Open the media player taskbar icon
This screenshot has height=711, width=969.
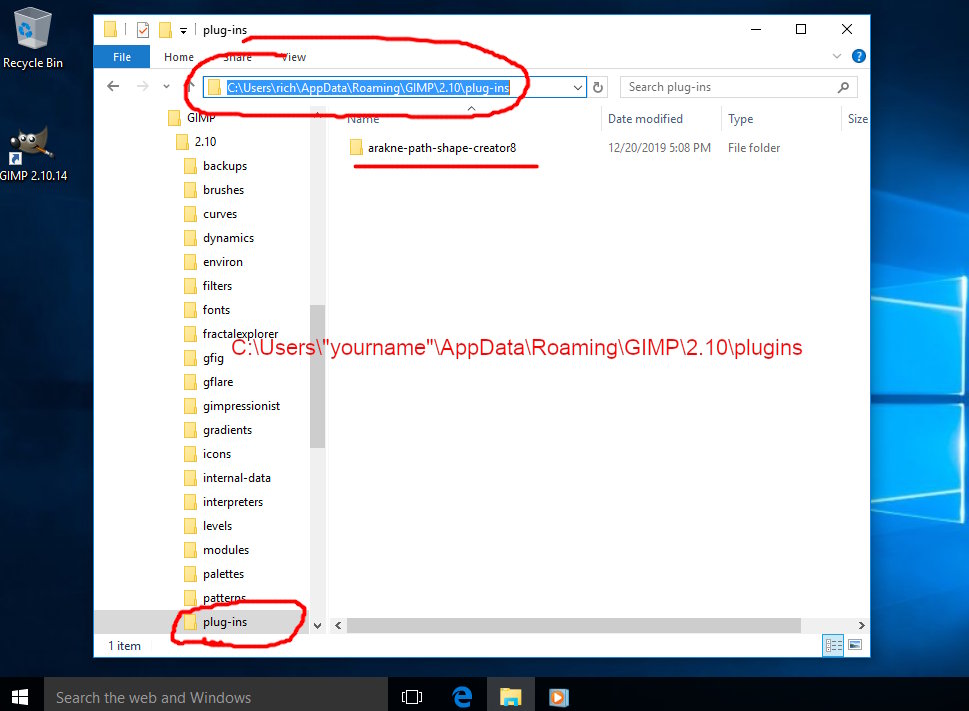pyautogui.click(x=559, y=697)
